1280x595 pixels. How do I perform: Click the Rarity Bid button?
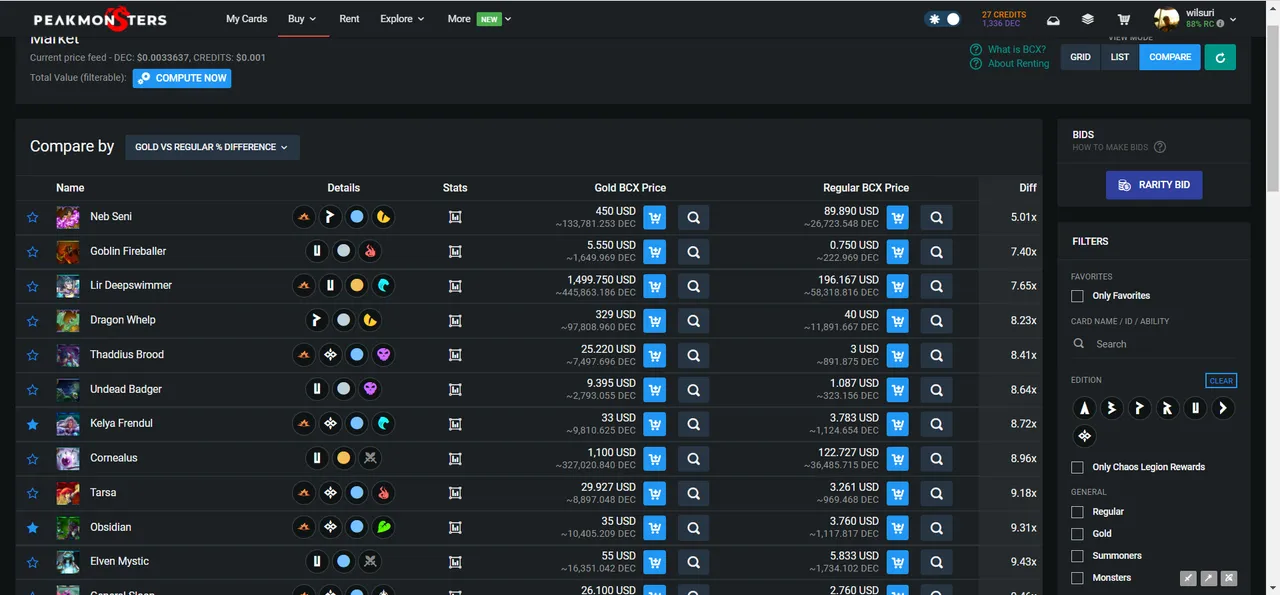click(1154, 185)
